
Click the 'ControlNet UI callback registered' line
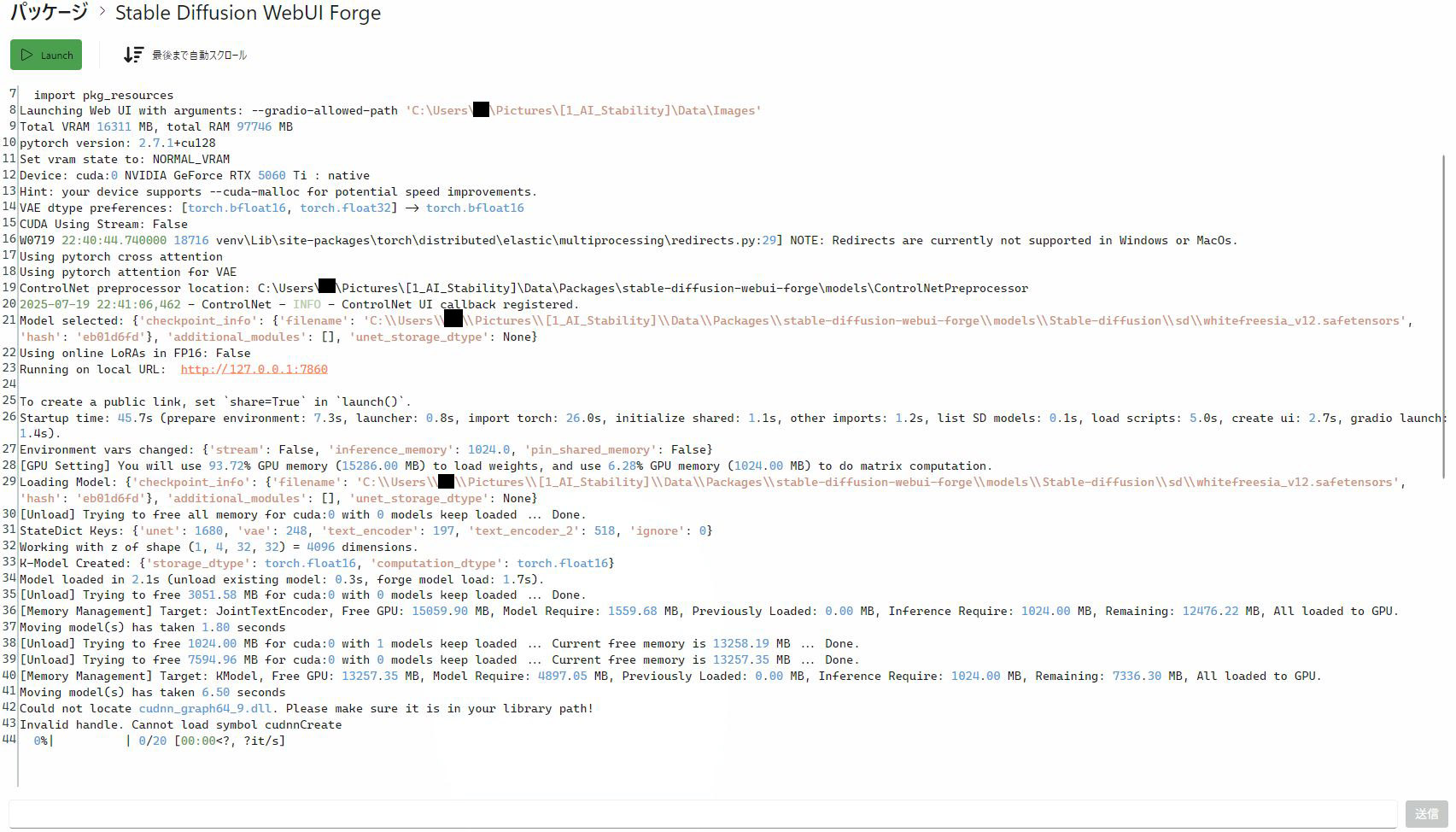pos(300,304)
